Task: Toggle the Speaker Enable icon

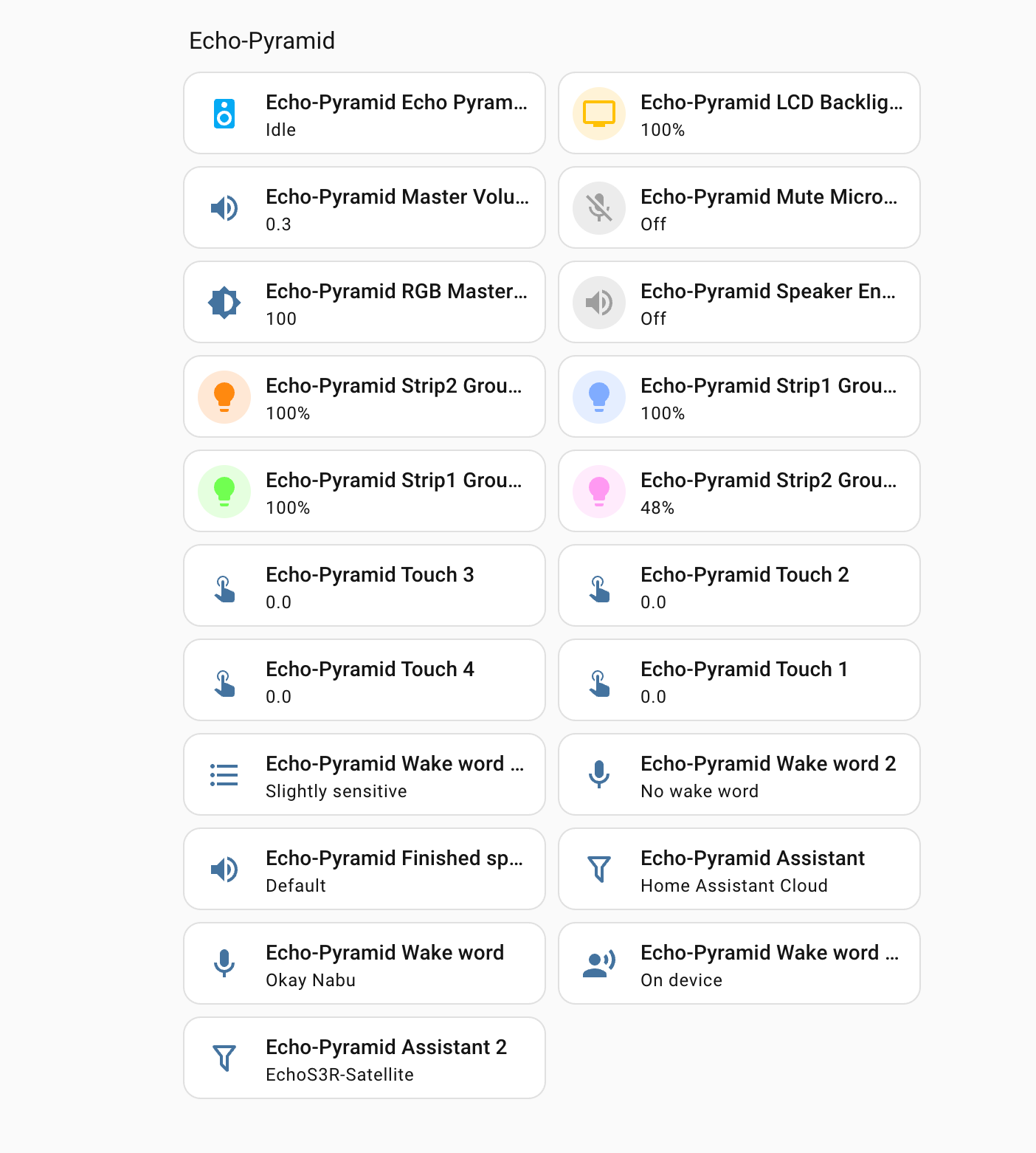Action: [599, 303]
